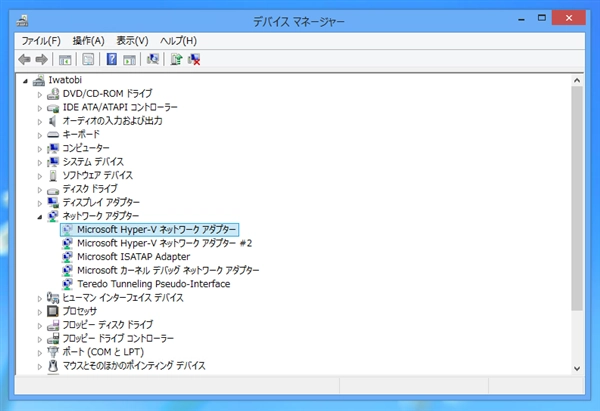Collapse the Iwatobi root node

click(x=25, y=81)
